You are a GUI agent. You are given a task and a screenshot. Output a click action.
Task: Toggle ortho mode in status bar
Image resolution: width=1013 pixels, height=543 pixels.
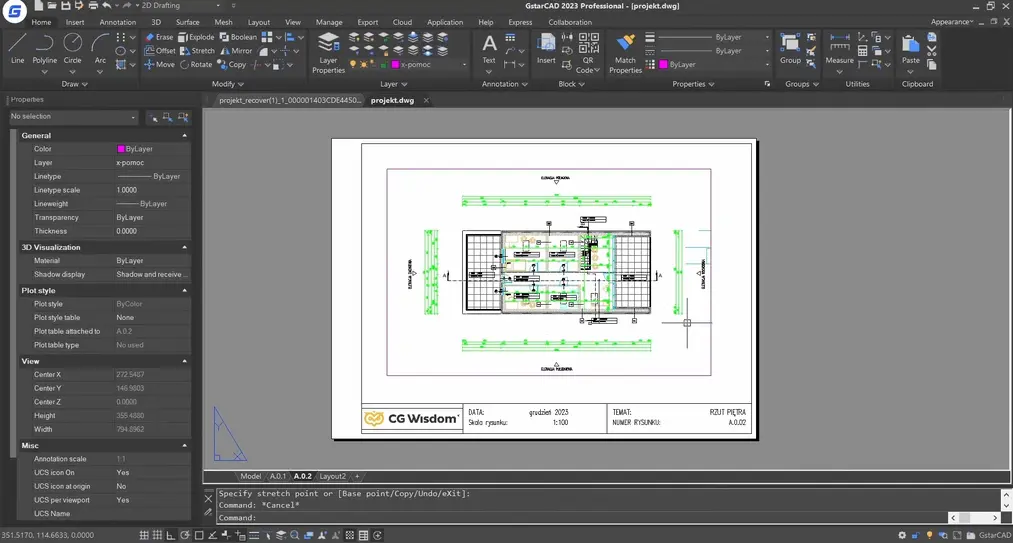171,535
